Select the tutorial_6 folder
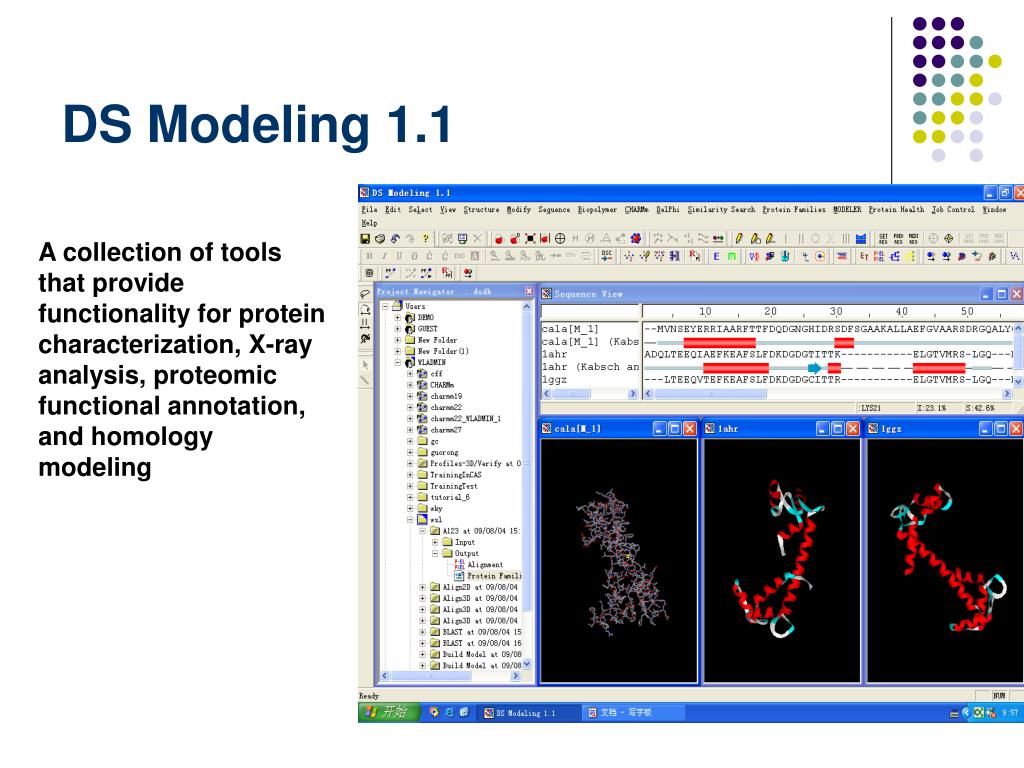1024x768 pixels. [x=443, y=497]
